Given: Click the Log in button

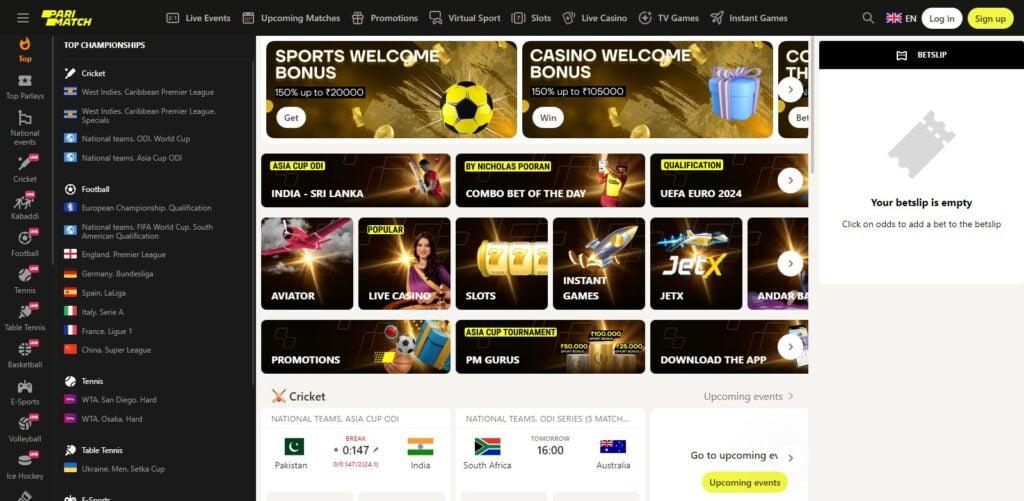Looking at the screenshot, I should [x=942, y=18].
